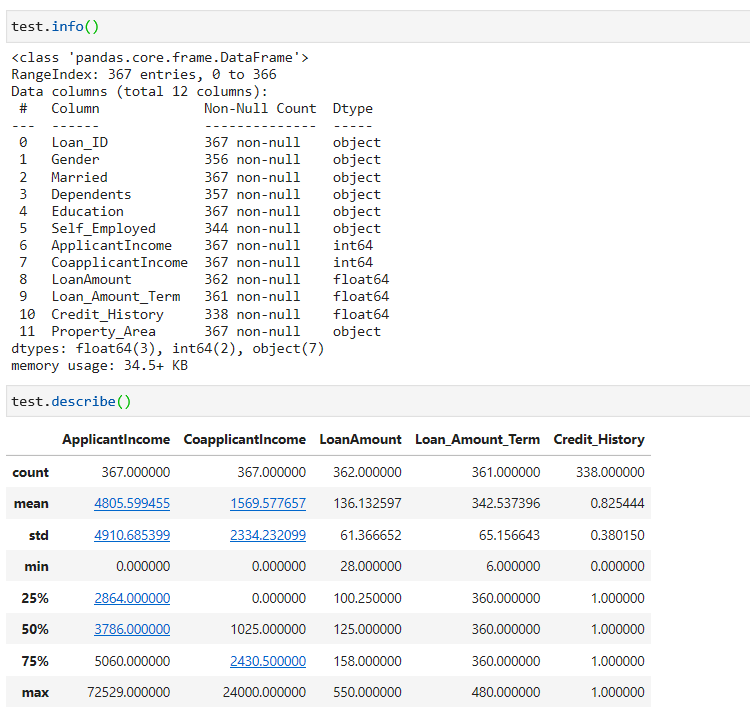Screen dimensions: 750x721
Task: Click the Gender row in info output
Action: pyautogui.click(x=200, y=159)
